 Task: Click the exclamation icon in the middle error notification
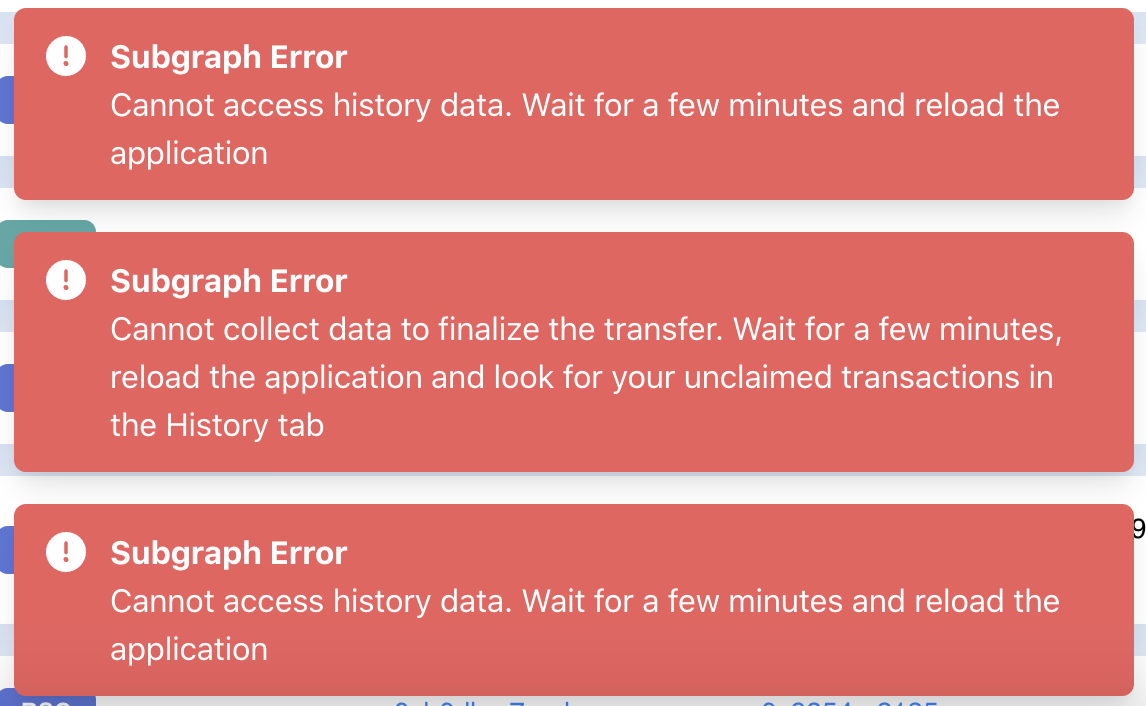tap(65, 280)
